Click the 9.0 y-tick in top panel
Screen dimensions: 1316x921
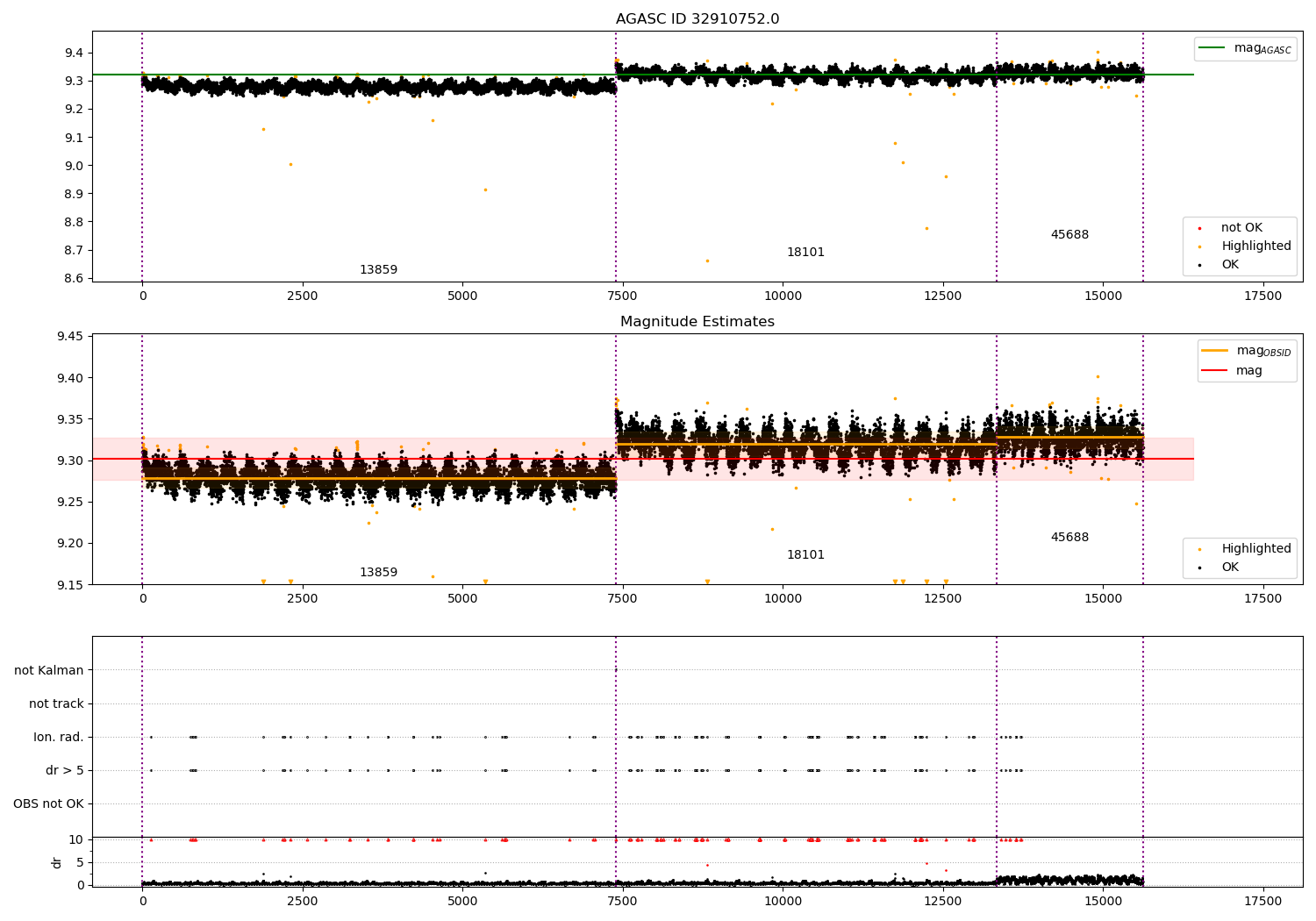[x=74, y=166]
